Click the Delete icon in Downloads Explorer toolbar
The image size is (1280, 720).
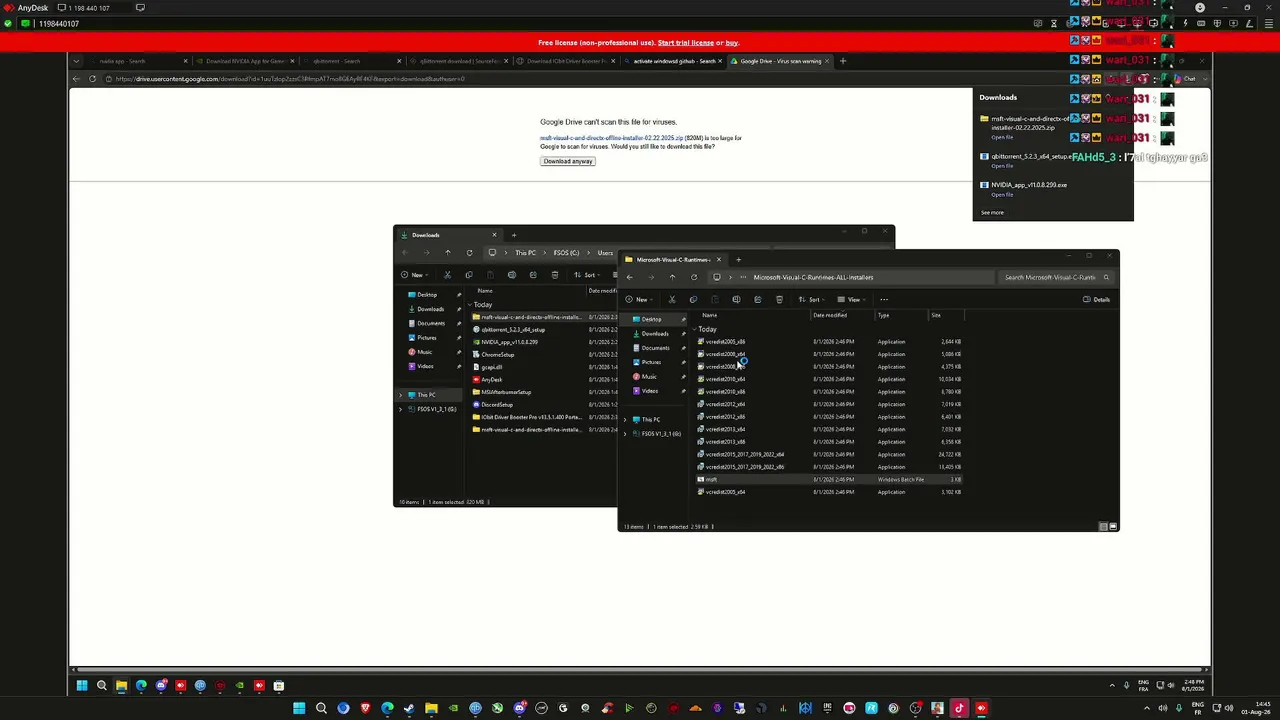(x=554, y=275)
